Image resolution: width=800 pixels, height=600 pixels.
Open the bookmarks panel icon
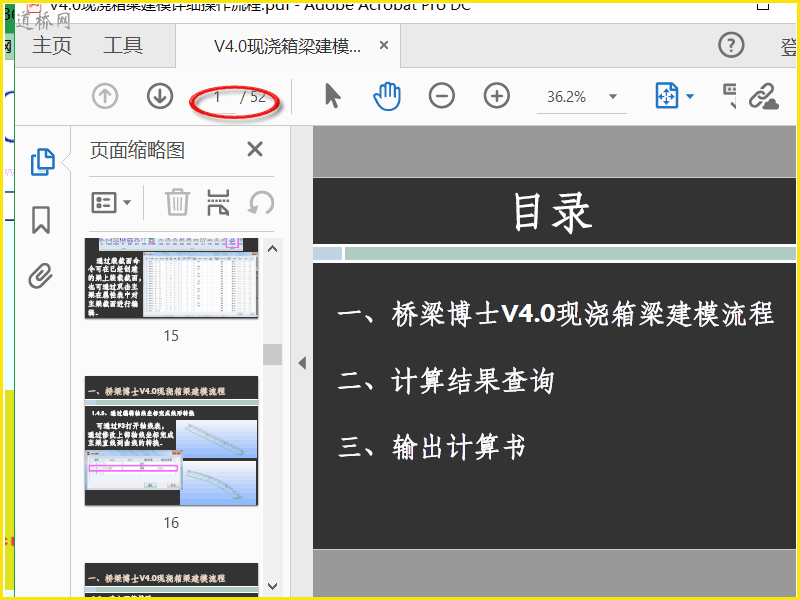click(41, 220)
